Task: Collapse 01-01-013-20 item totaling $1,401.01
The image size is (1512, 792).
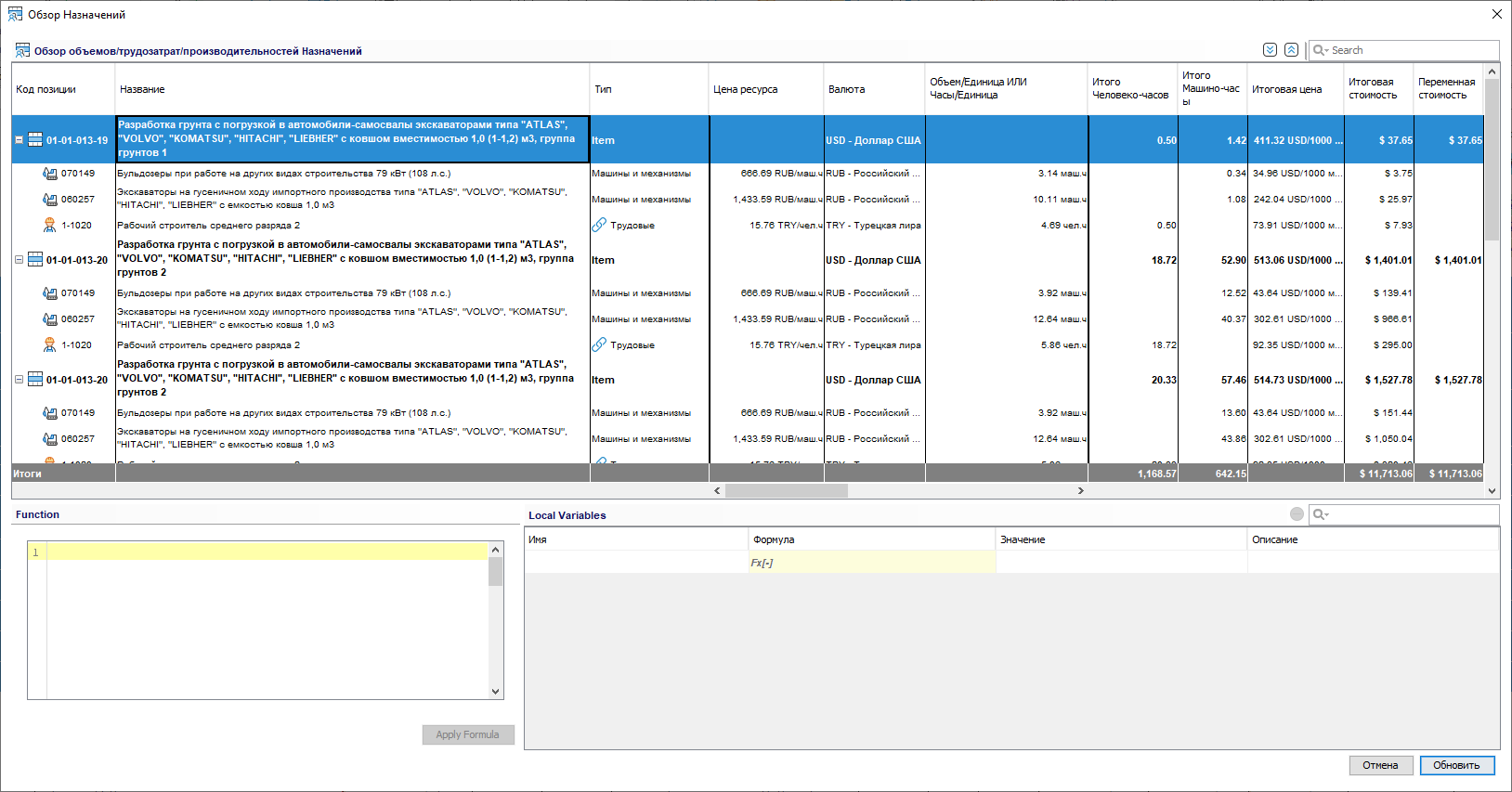Action: [x=19, y=260]
